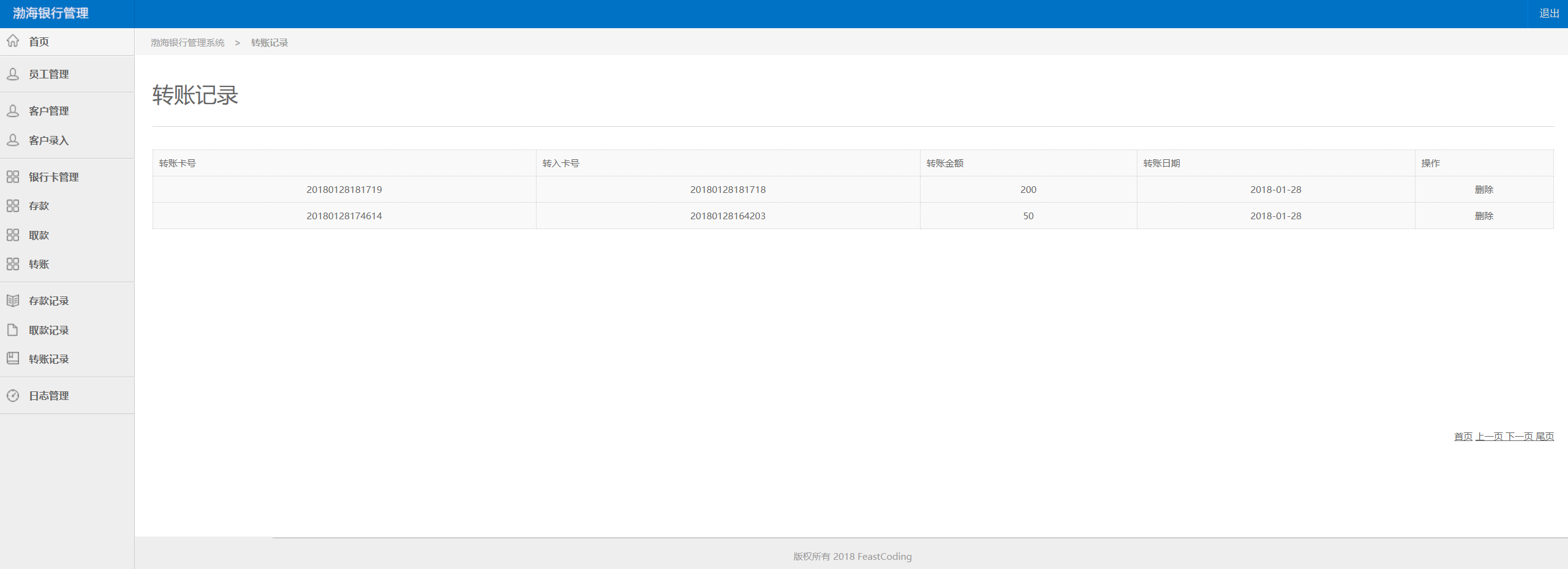Go to first page via 首页 pagination link

pos(1463,437)
